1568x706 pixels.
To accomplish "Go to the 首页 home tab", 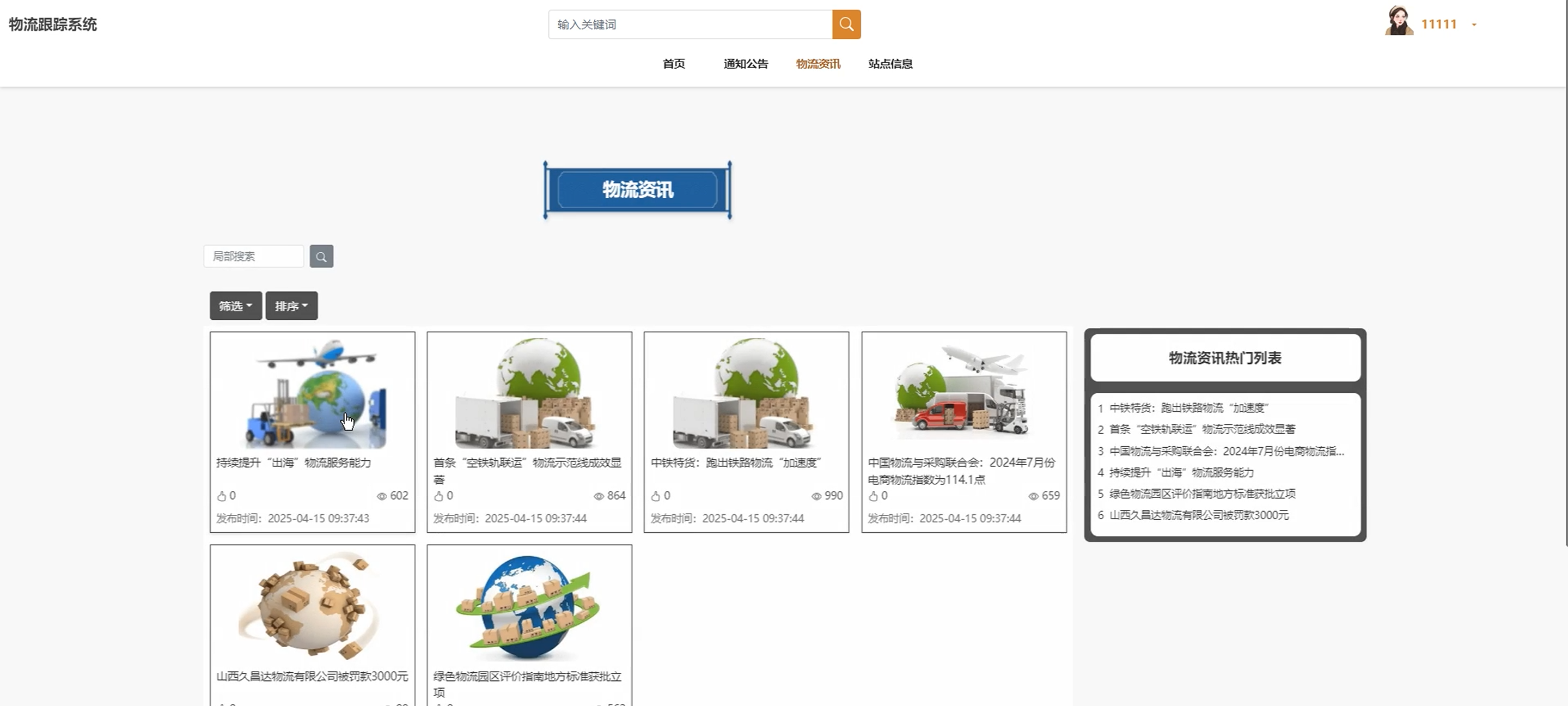I will 673,64.
